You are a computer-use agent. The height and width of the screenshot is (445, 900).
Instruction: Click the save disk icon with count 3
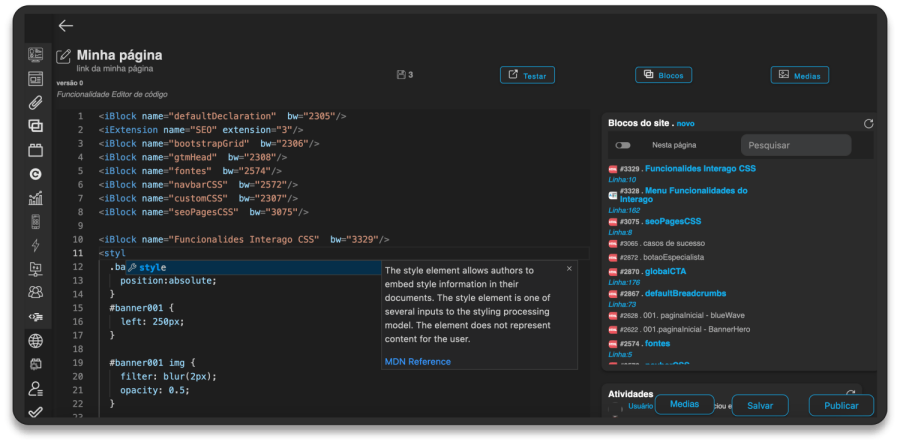click(400, 75)
